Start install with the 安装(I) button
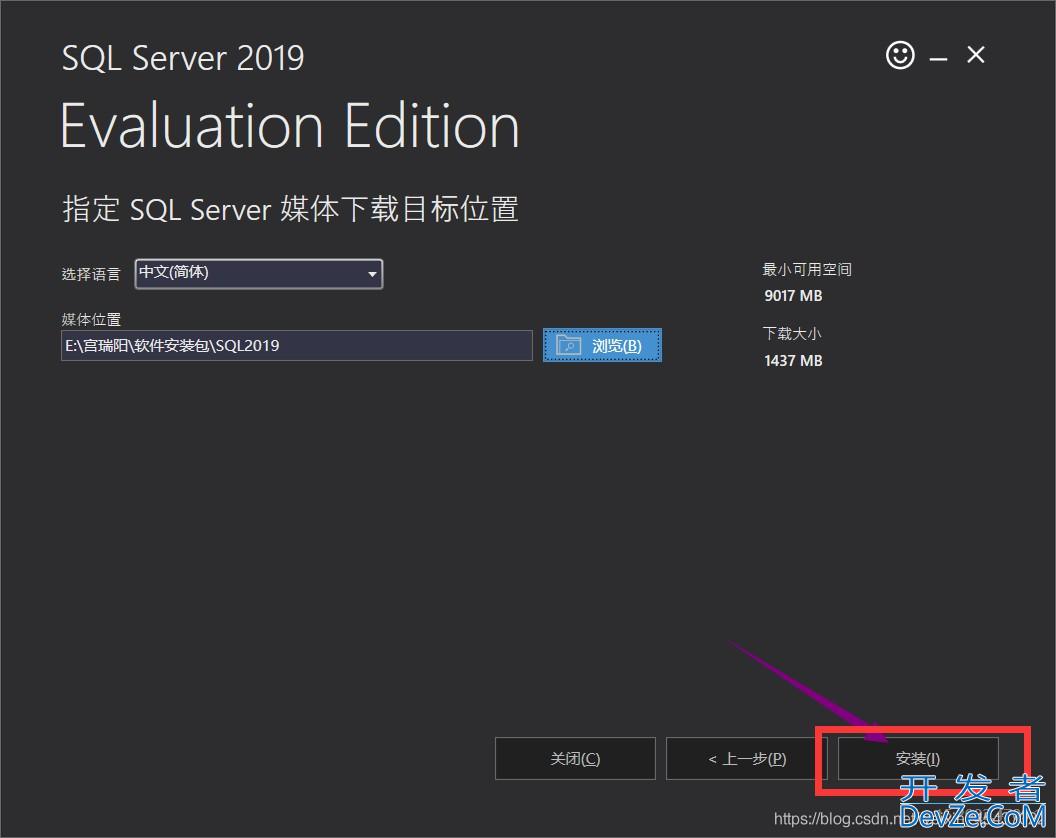Viewport: 1056px width, 838px height. [x=917, y=759]
